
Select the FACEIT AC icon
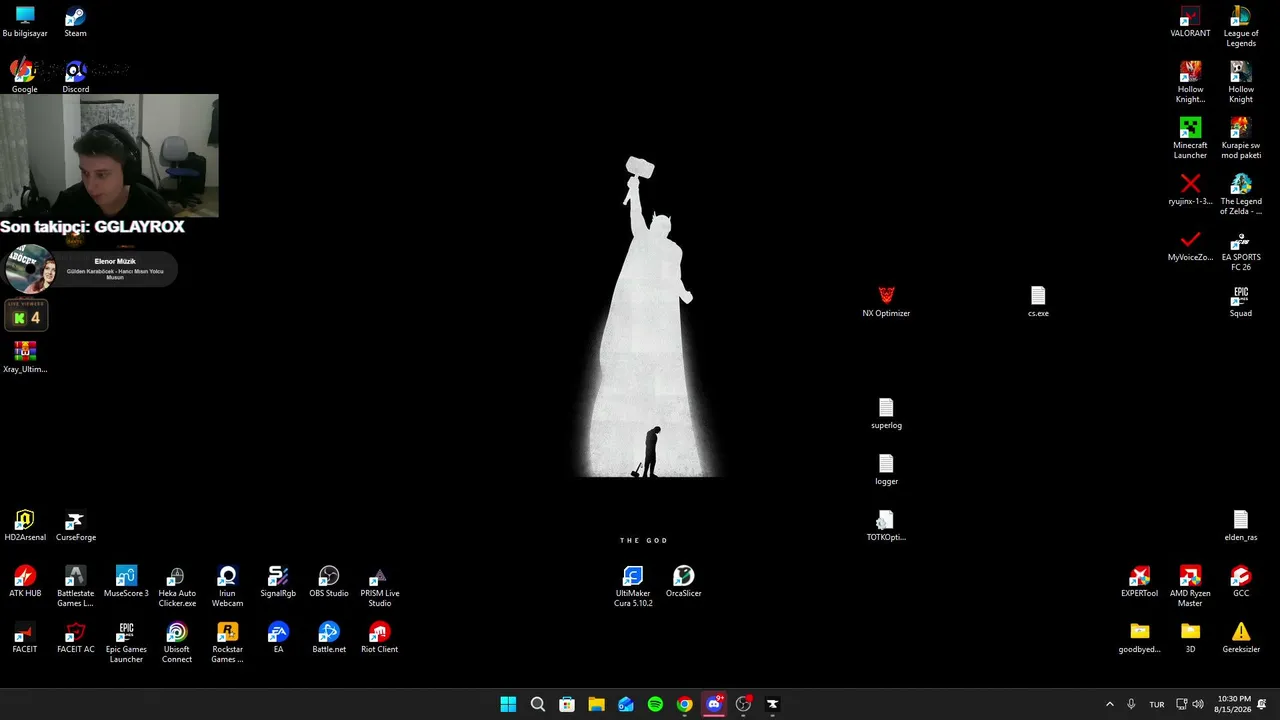click(75, 638)
